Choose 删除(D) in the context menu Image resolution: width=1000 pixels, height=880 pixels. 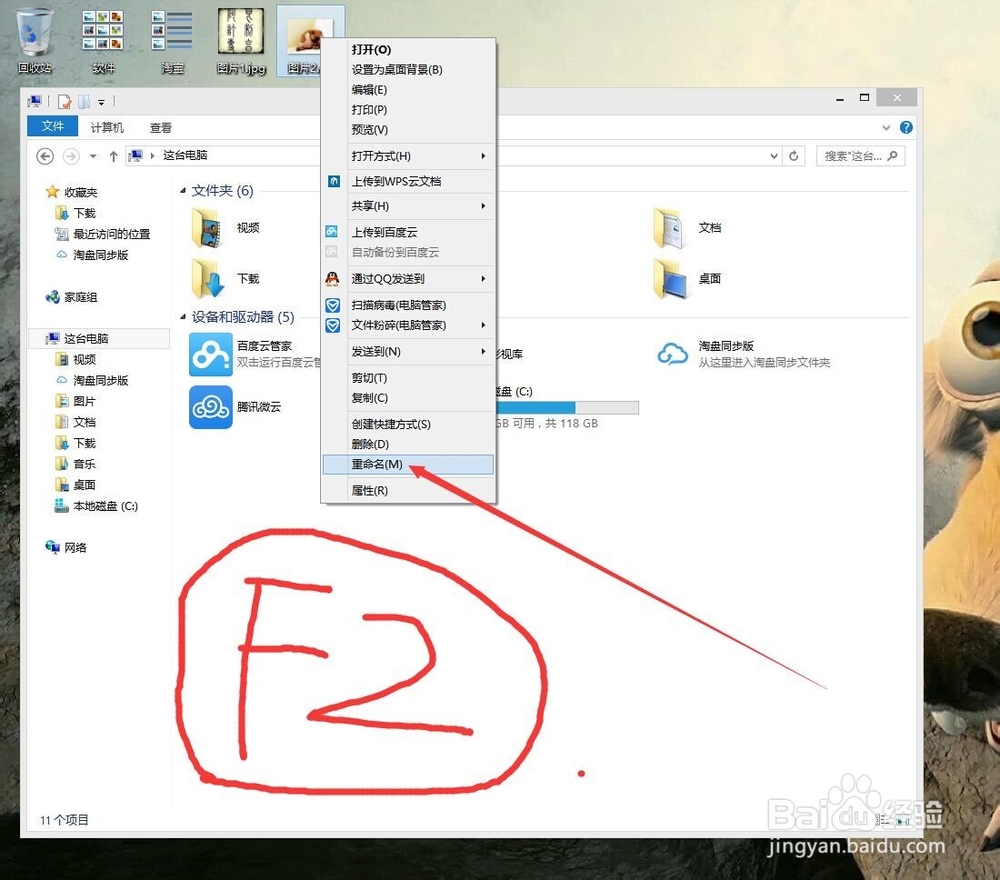tap(408, 444)
